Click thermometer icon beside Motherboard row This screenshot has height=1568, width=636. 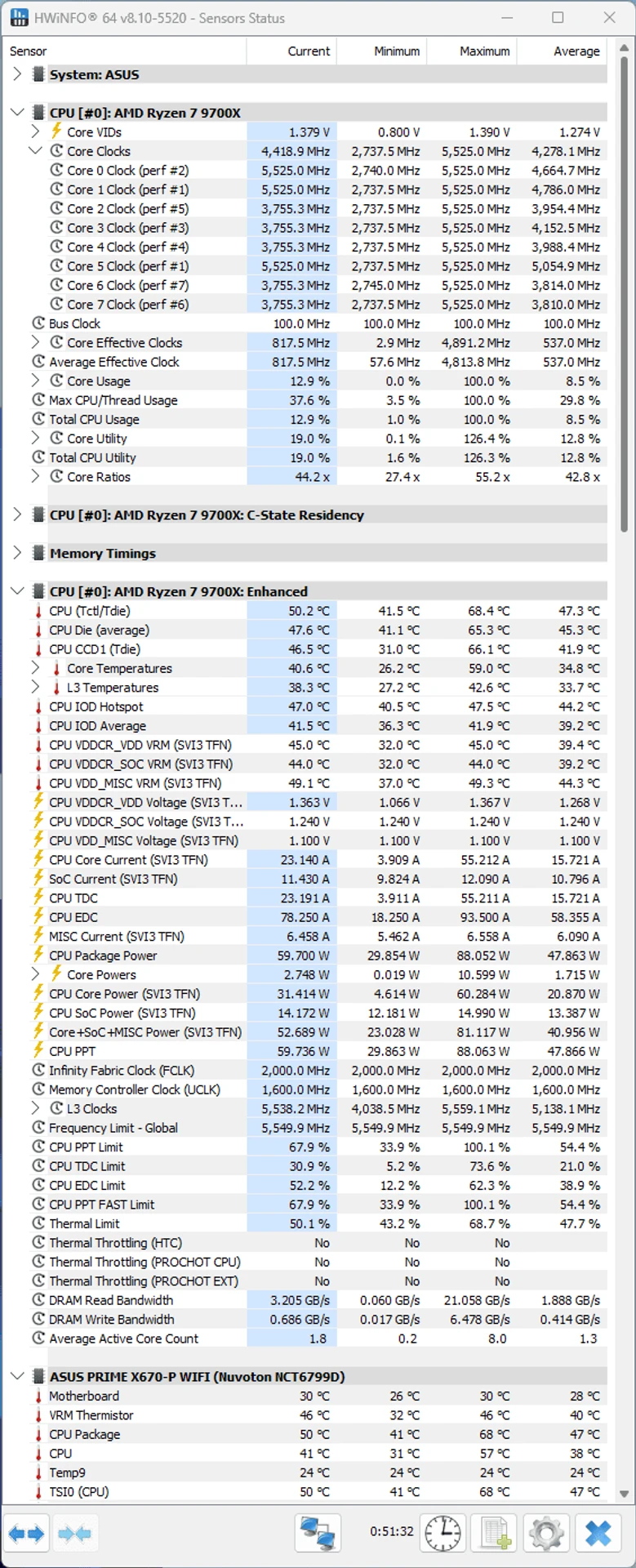pos(38,1396)
